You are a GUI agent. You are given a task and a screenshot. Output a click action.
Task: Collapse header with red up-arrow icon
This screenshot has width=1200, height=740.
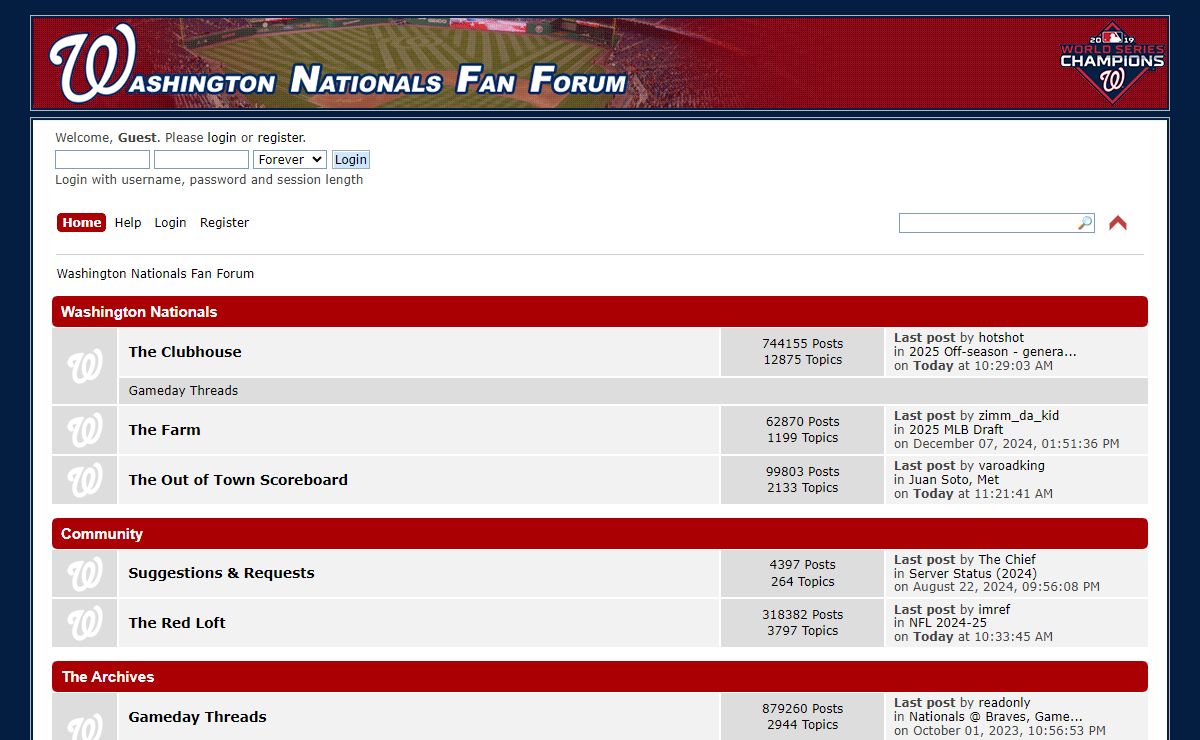click(x=1118, y=223)
